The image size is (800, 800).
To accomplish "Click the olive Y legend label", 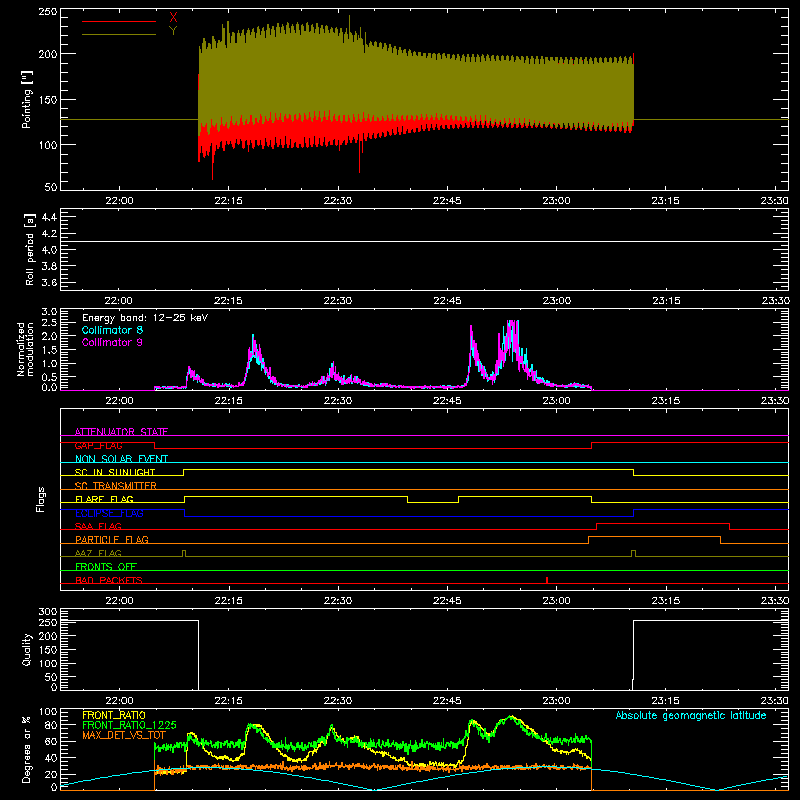I will click(173, 31).
